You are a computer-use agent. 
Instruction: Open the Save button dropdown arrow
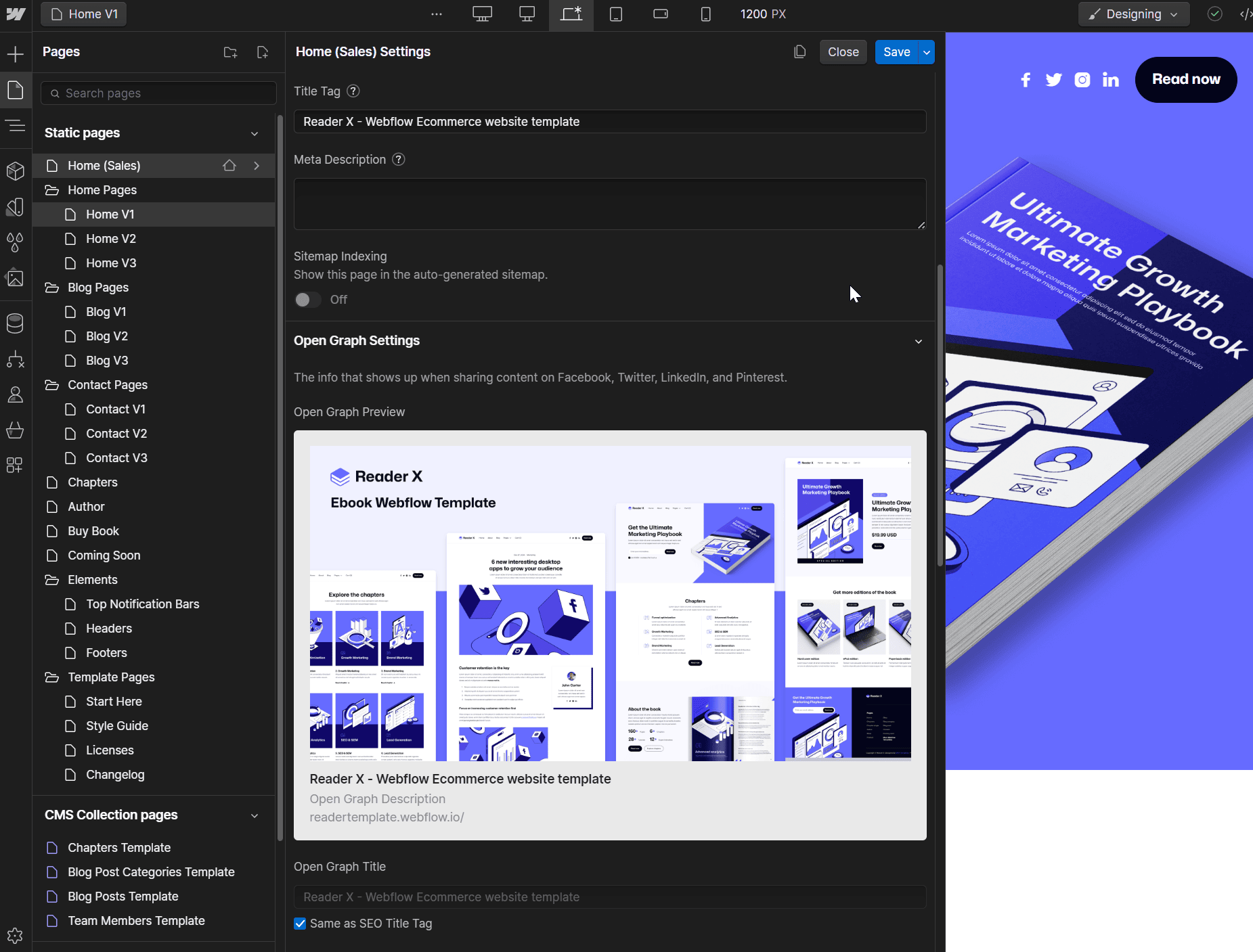click(x=927, y=52)
